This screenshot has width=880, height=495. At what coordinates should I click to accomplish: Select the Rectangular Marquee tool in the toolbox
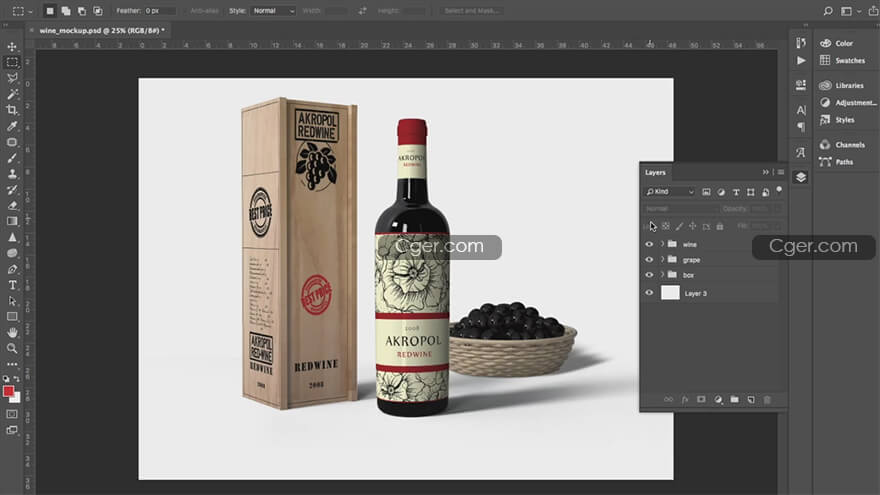(12, 62)
